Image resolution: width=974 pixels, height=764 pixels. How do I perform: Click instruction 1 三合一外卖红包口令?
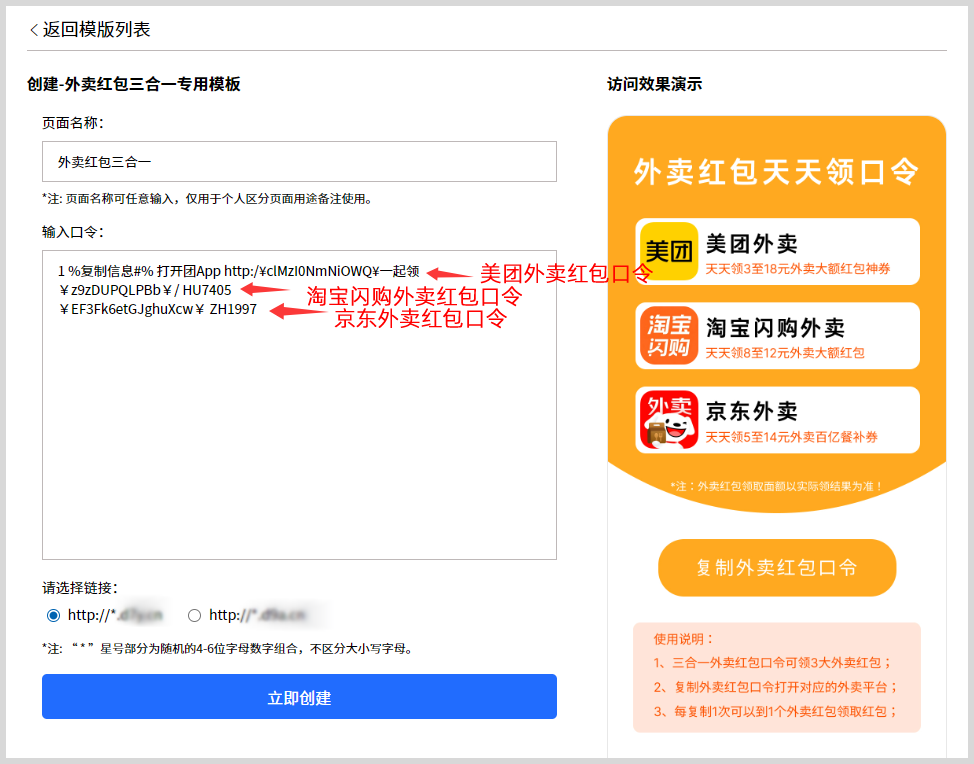pos(773,663)
